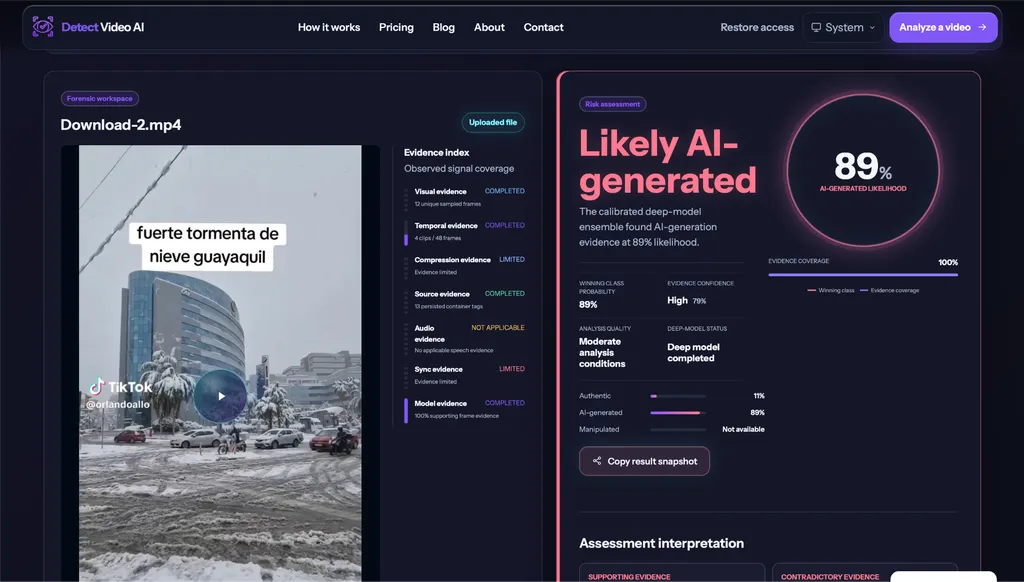Open the About page
Image resolution: width=1024 pixels, height=582 pixels.
click(x=489, y=27)
